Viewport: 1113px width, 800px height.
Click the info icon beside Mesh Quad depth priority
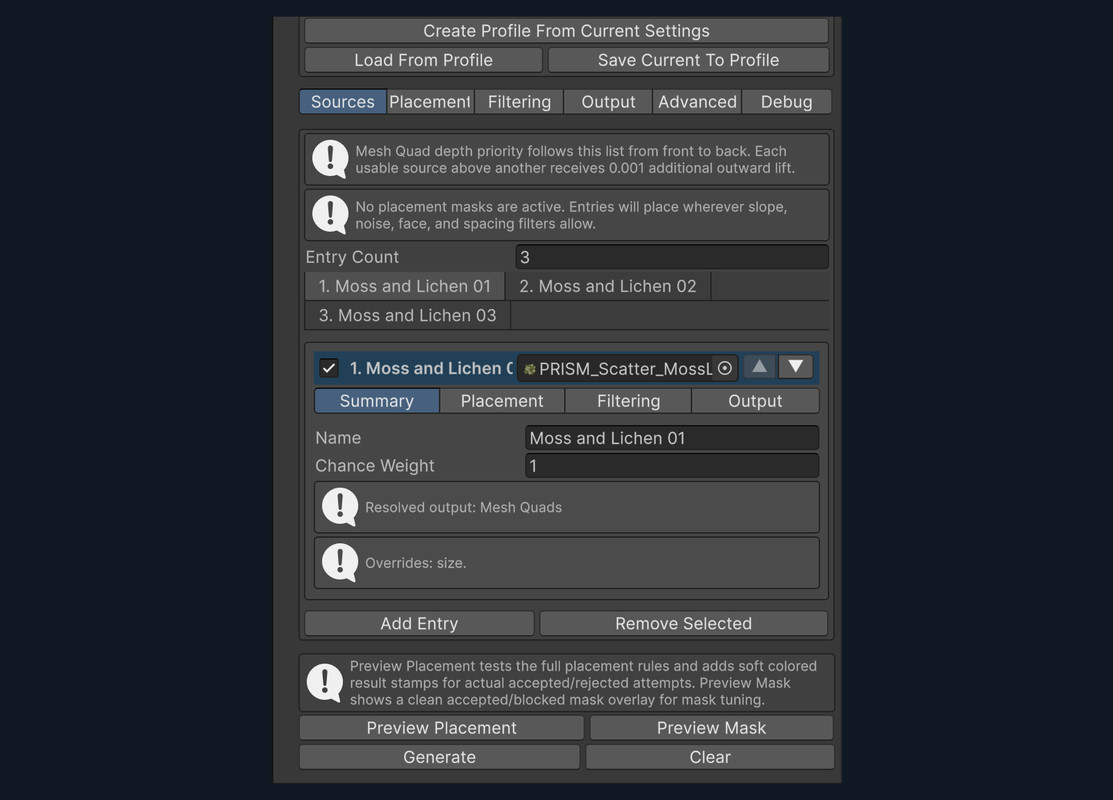click(x=330, y=159)
